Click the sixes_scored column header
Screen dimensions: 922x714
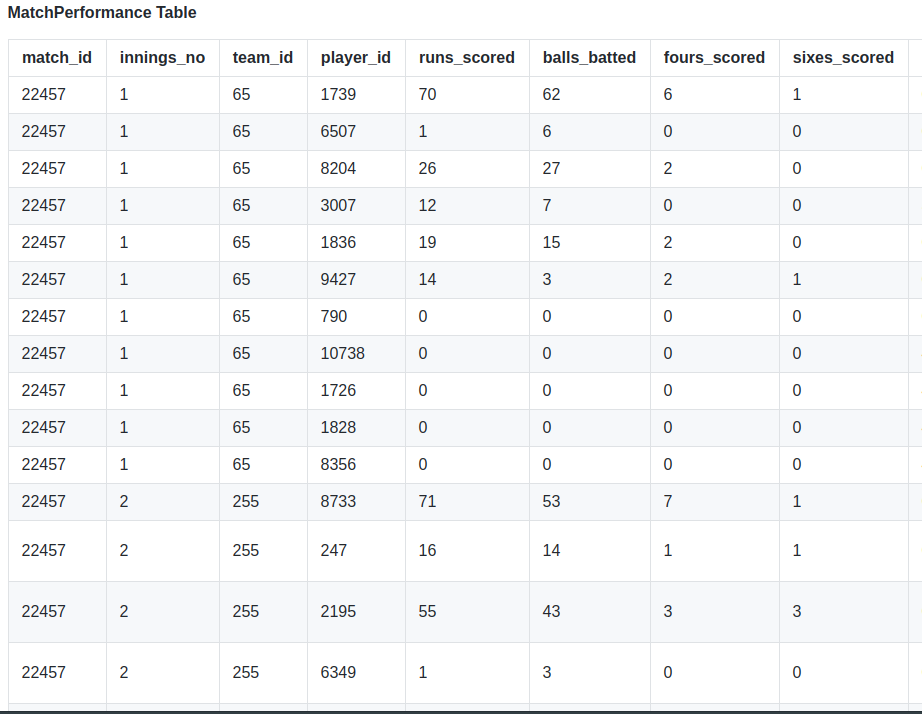(843, 58)
